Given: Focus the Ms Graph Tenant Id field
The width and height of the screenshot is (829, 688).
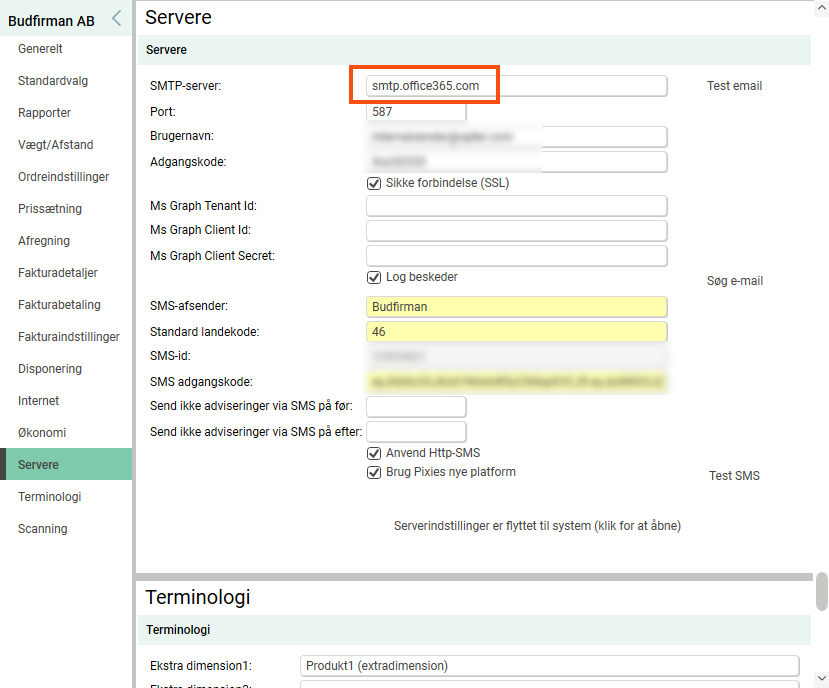Looking at the screenshot, I should [516, 206].
